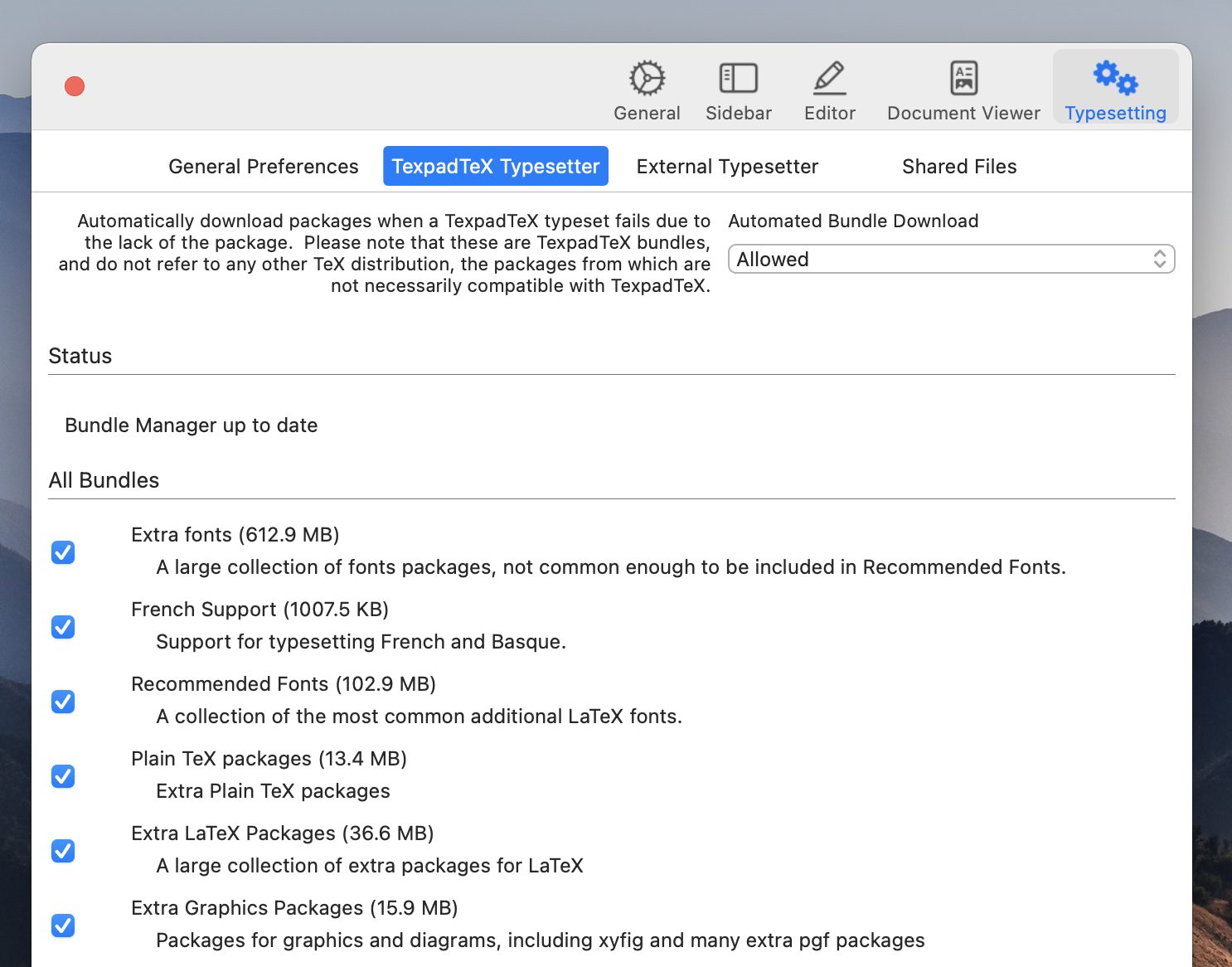Open the Shared Files tab
Screen dimensions: 1232x967
959,167
